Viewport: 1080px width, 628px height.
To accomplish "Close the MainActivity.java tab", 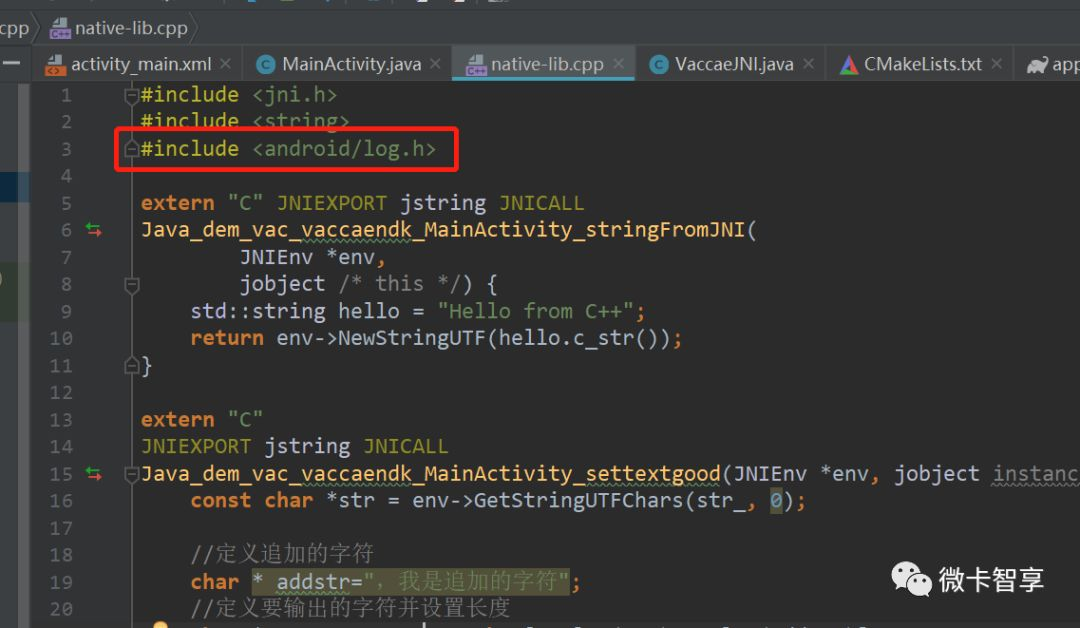I will point(435,64).
